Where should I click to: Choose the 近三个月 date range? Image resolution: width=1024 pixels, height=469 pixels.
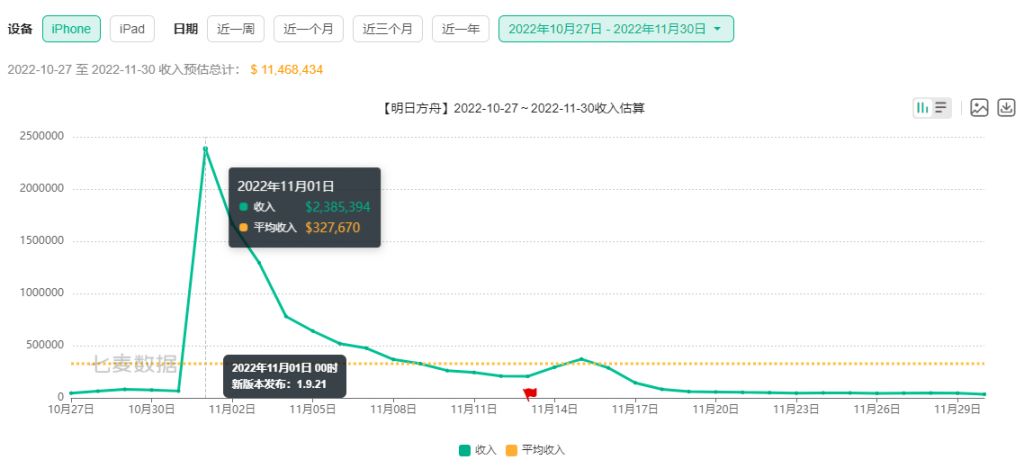coord(389,29)
